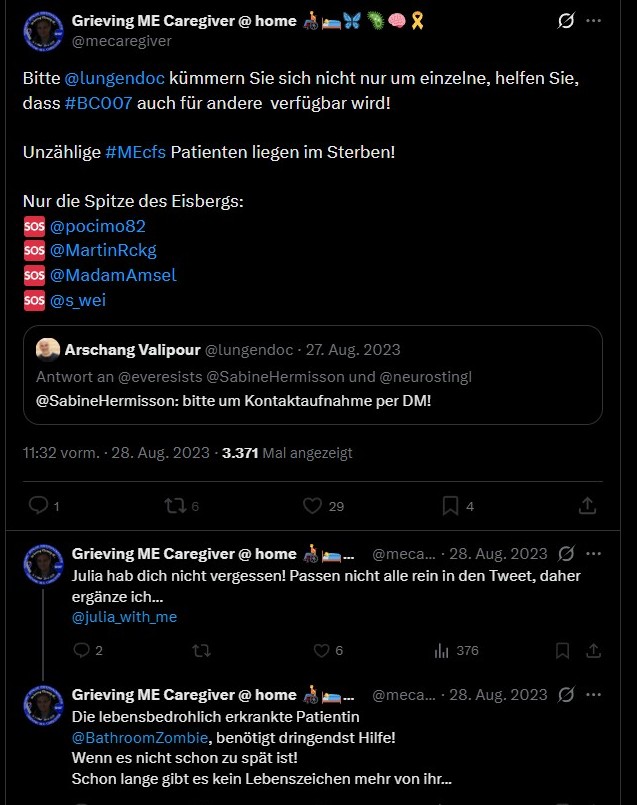Click the Grok icon on the main tweet
This screenshot has height=805, width=637.
[565, 21]
